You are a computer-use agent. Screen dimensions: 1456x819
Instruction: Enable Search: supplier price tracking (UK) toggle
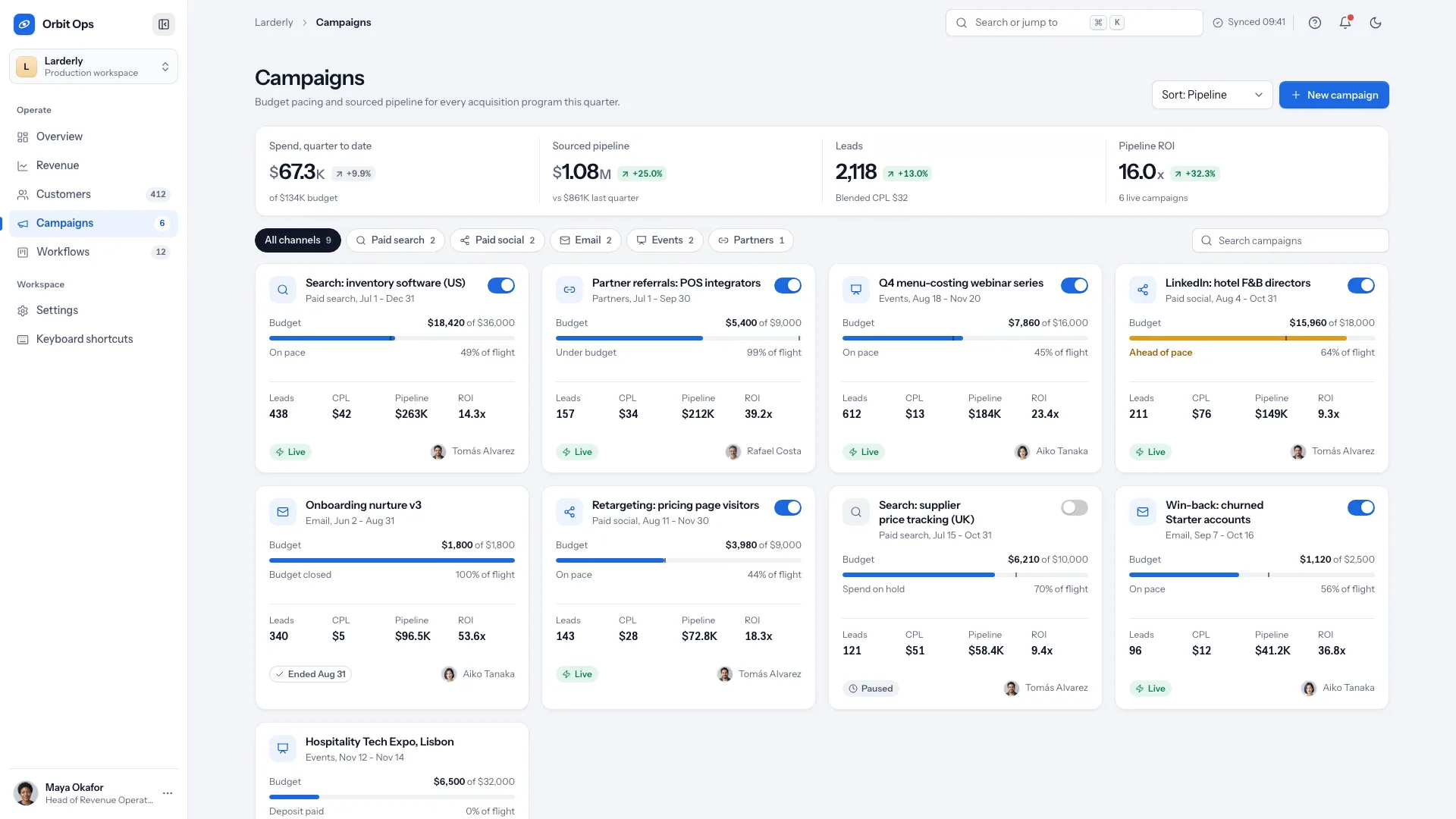[x=1075, y=507]
